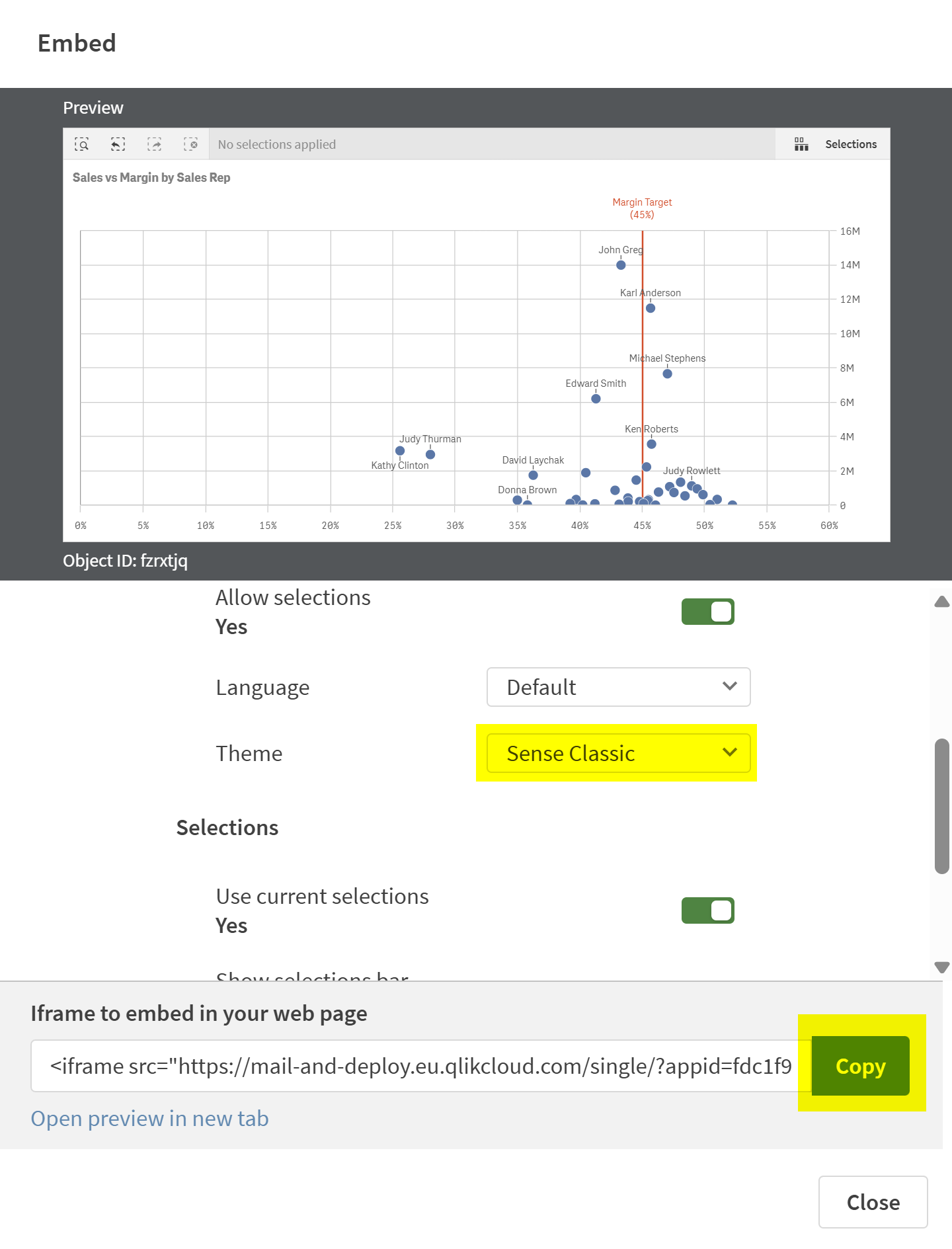Click the step back selection icon

118,144
